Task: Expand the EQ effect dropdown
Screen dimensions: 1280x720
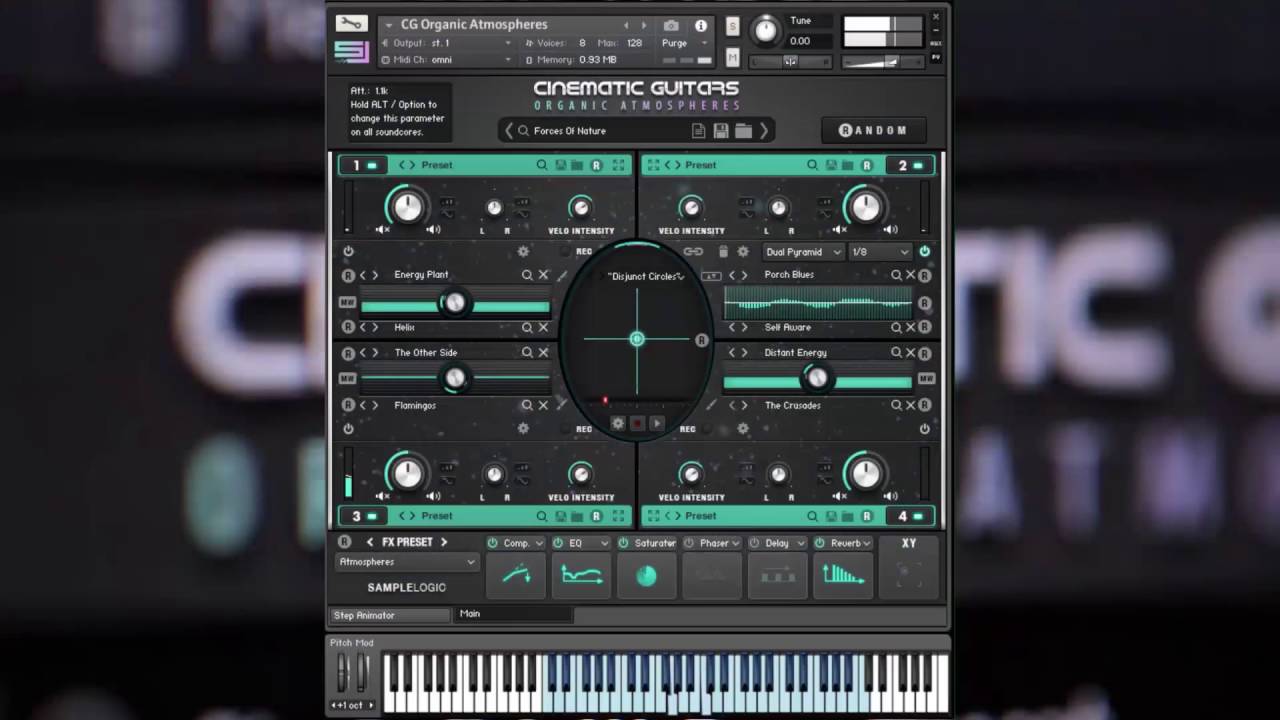Action: pos(604,543)
